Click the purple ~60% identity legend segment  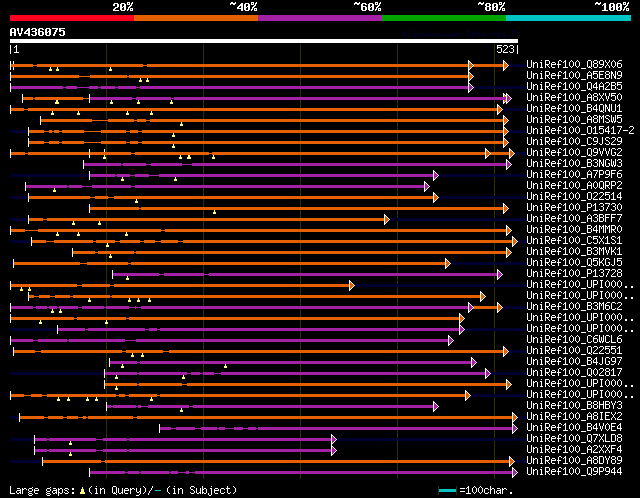coord(320,18)
